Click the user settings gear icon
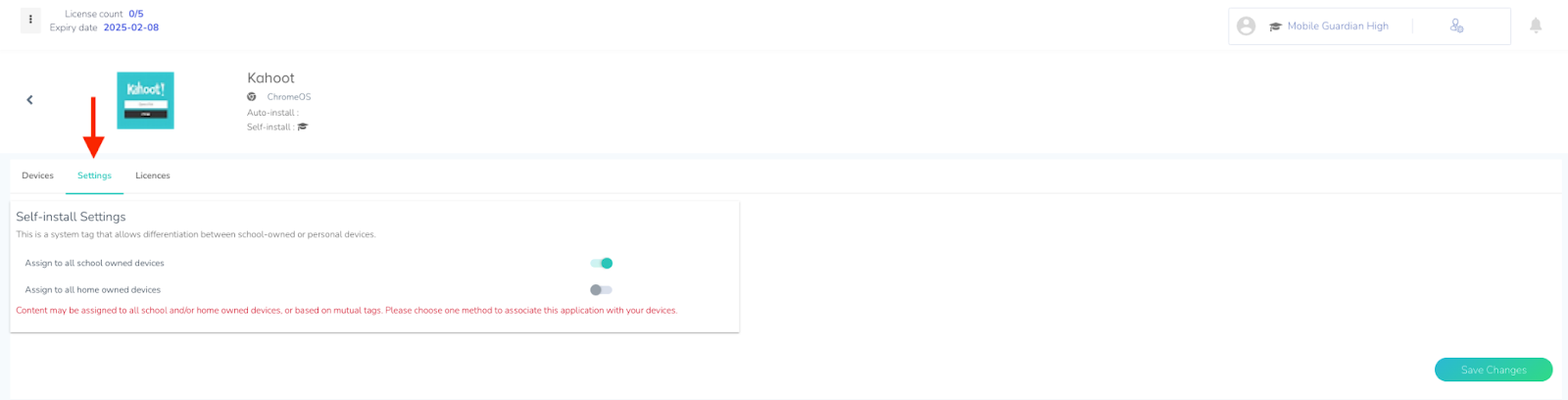The width and height of the screenshot is (1568, 400). coord(1456,26)
